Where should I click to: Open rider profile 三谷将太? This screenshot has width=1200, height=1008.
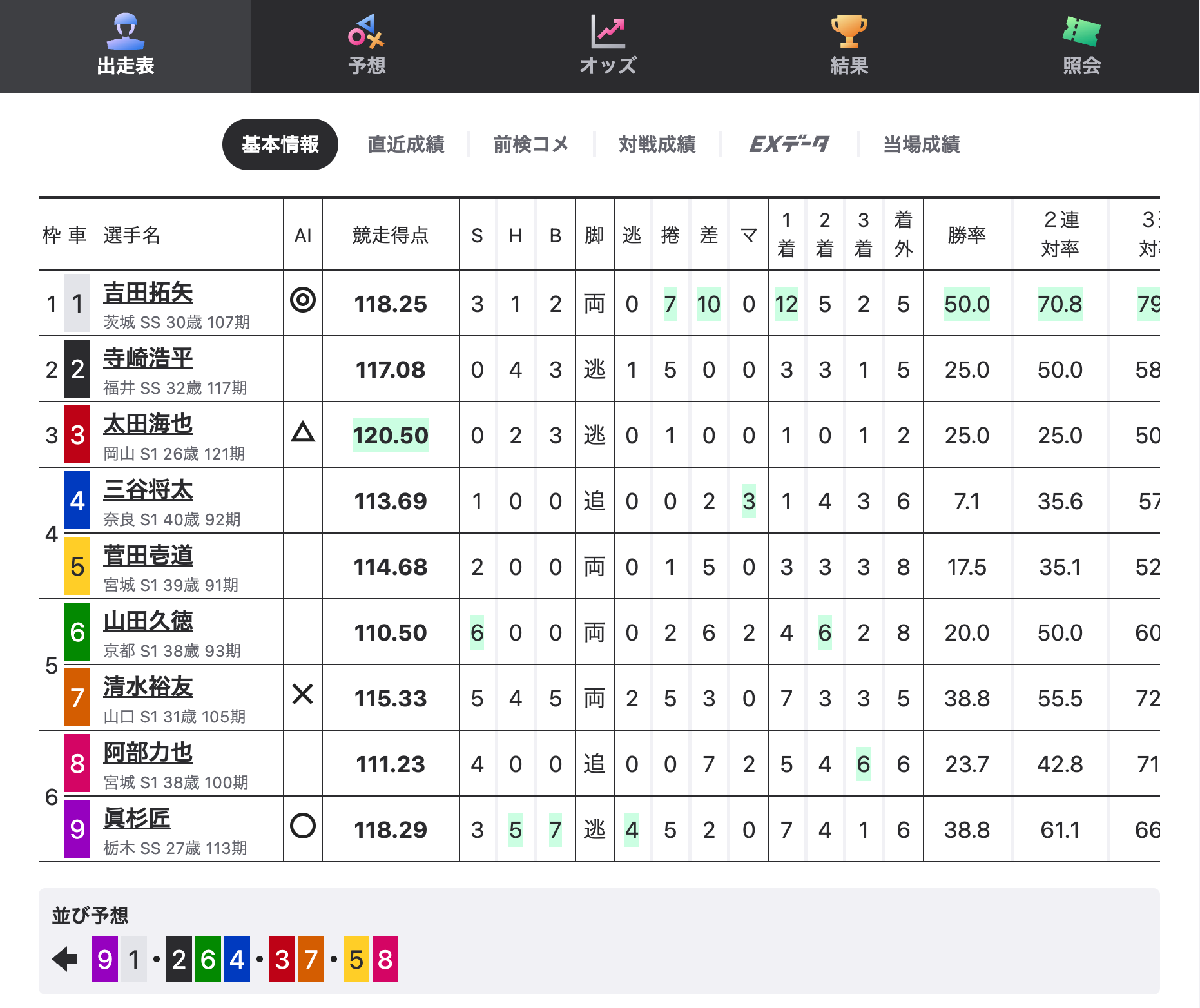(148, 490)
